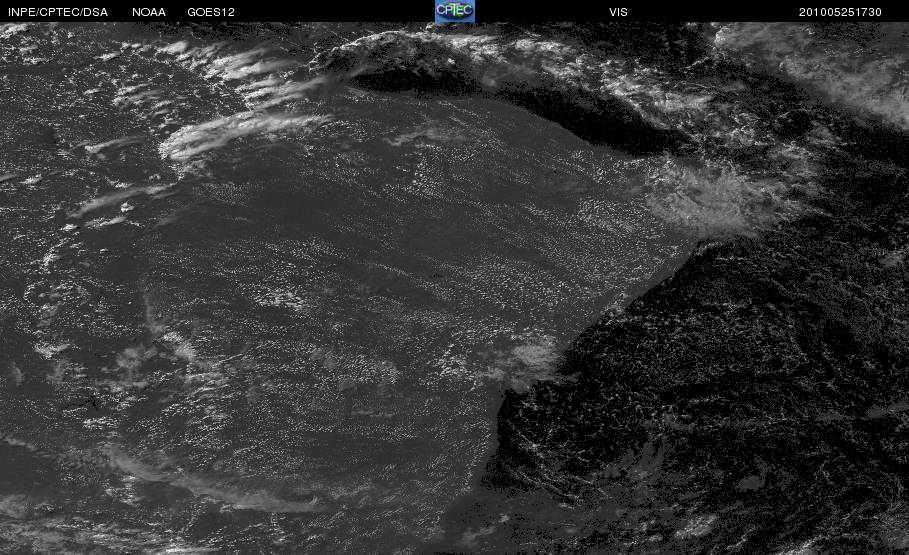
Task: Click the 201005251730 timestamp
Action: coord(840,12)
